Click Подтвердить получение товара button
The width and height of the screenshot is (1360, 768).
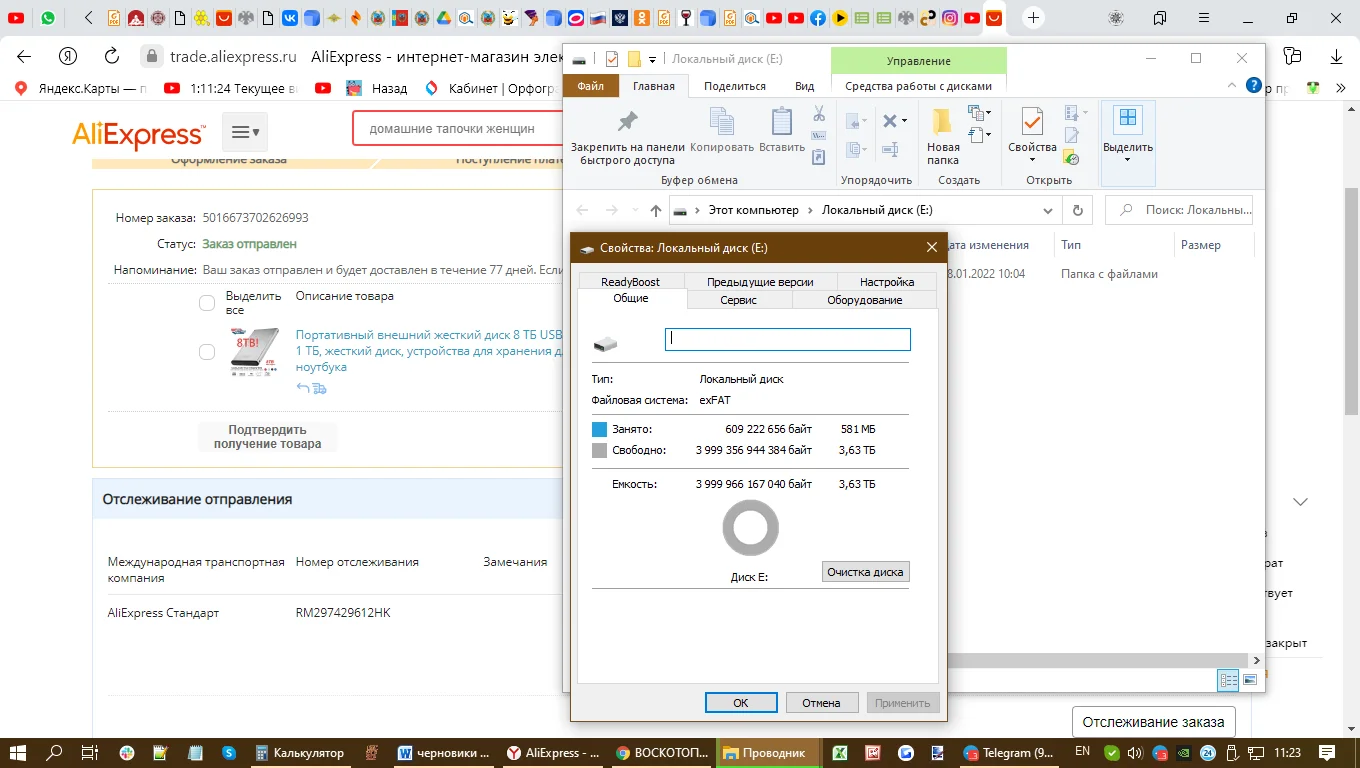[267, 437]
